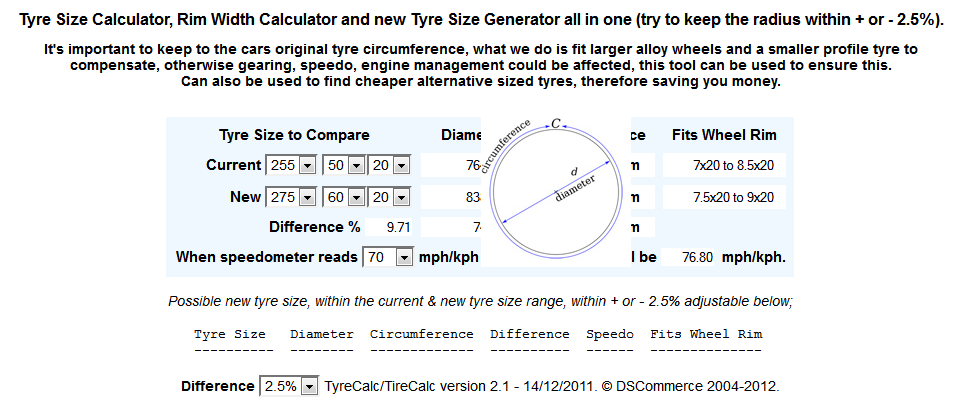Expand the New tyre profile 60 dropdown
Image resolution: width=960 pixels, height=420 pixels.
(x=345, y=197)
